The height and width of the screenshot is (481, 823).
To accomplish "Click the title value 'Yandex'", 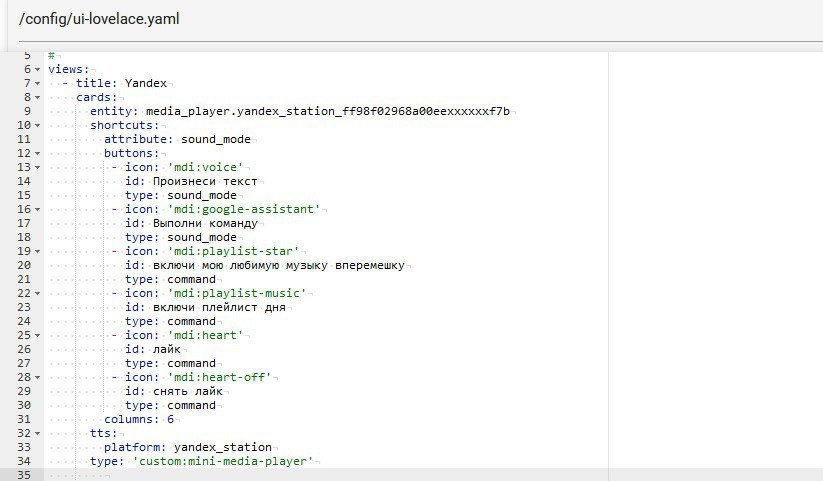I will [146, 83].
